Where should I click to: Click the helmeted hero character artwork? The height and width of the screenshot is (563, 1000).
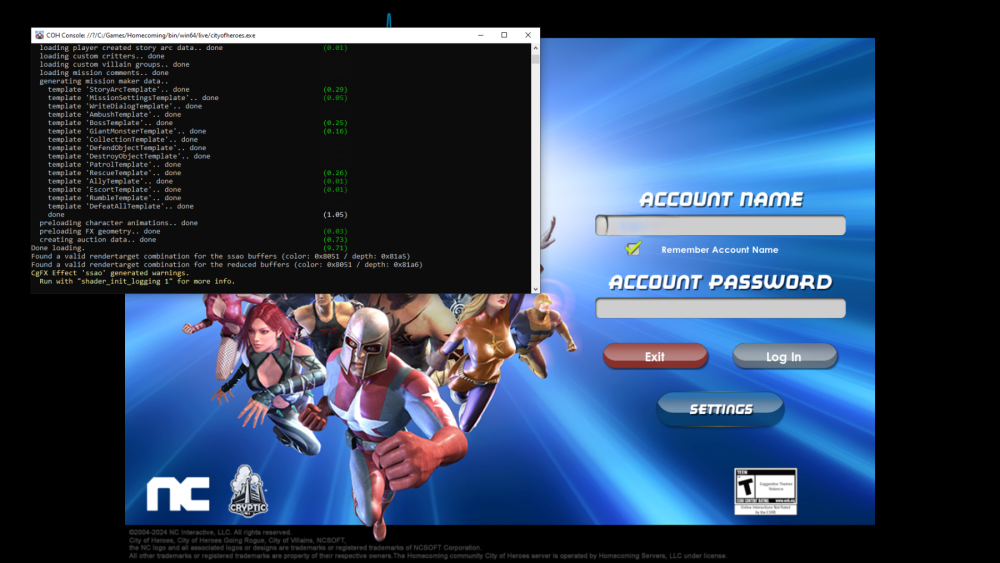pyautogui.click(x=385, y=400)
